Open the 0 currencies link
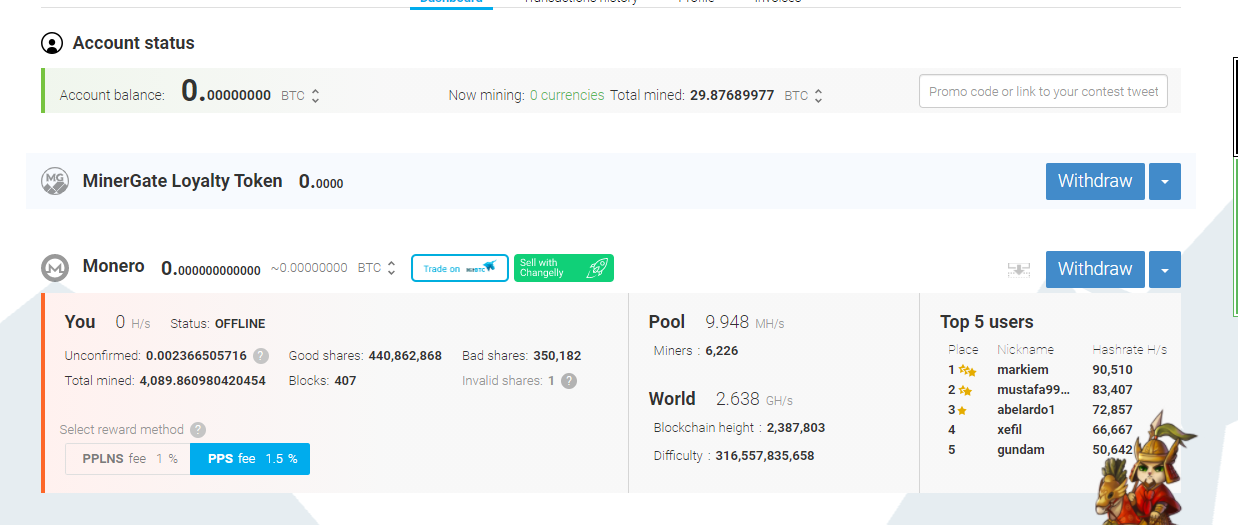The image size is (1238, 525). (x=567, y=95)
